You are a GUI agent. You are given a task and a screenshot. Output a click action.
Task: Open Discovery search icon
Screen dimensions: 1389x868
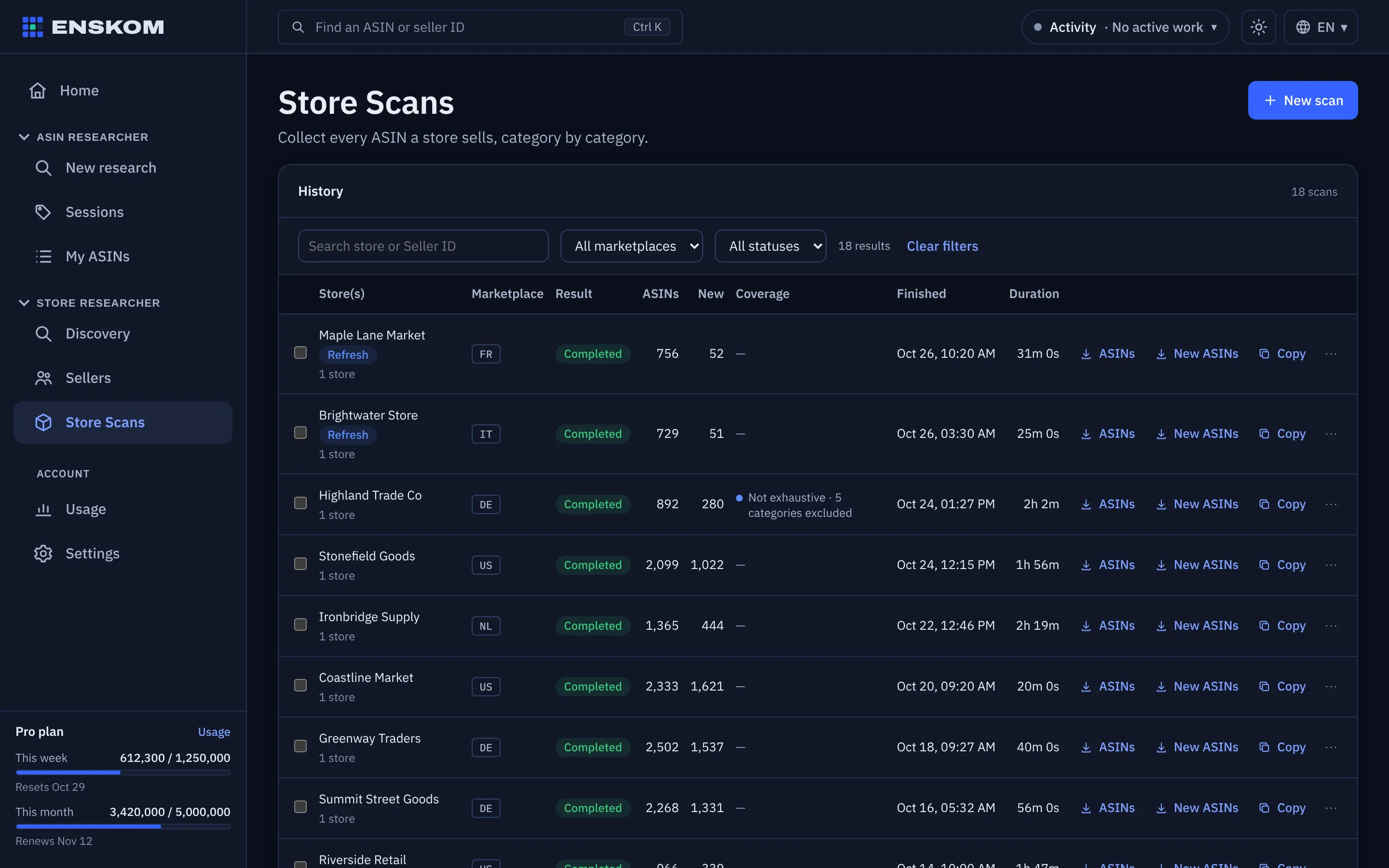pos(43,334)
